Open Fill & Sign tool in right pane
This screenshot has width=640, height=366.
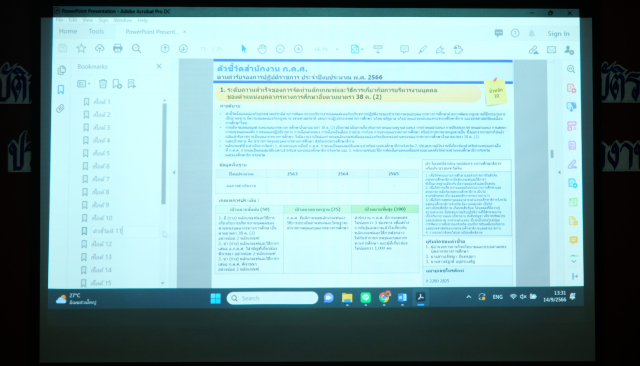pyautogui.click(x=572, y=164)
